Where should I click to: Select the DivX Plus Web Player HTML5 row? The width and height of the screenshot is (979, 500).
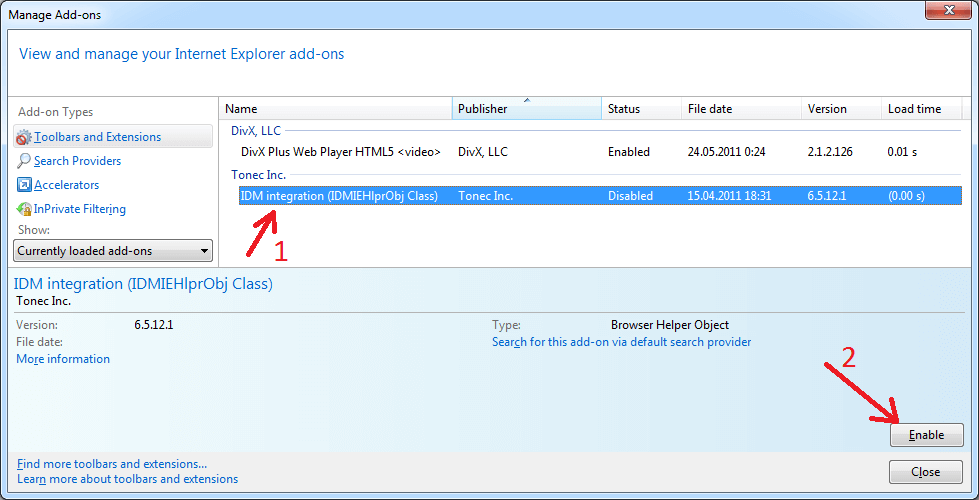click(340, 152)
